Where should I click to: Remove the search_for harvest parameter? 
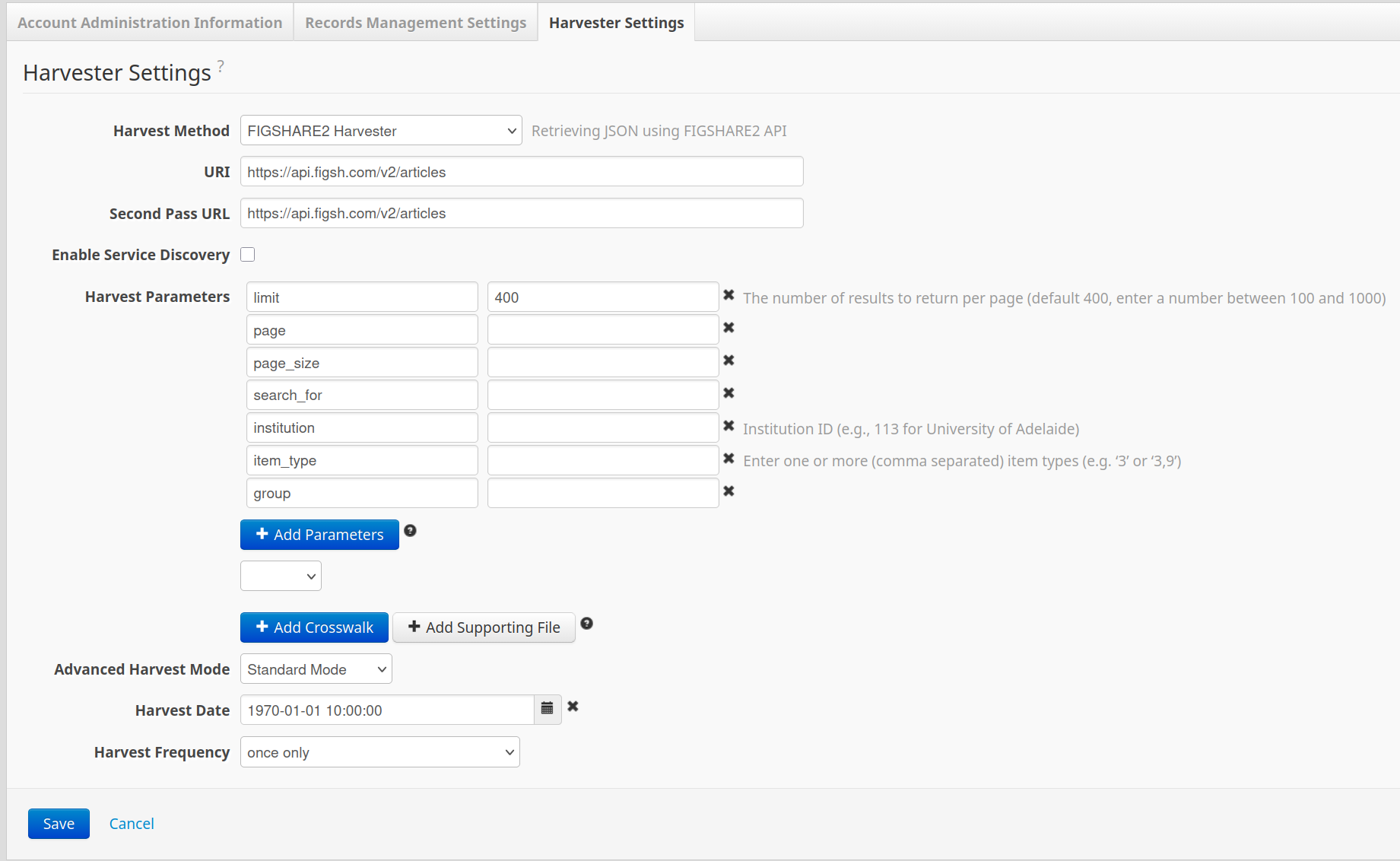coord(729,393)
